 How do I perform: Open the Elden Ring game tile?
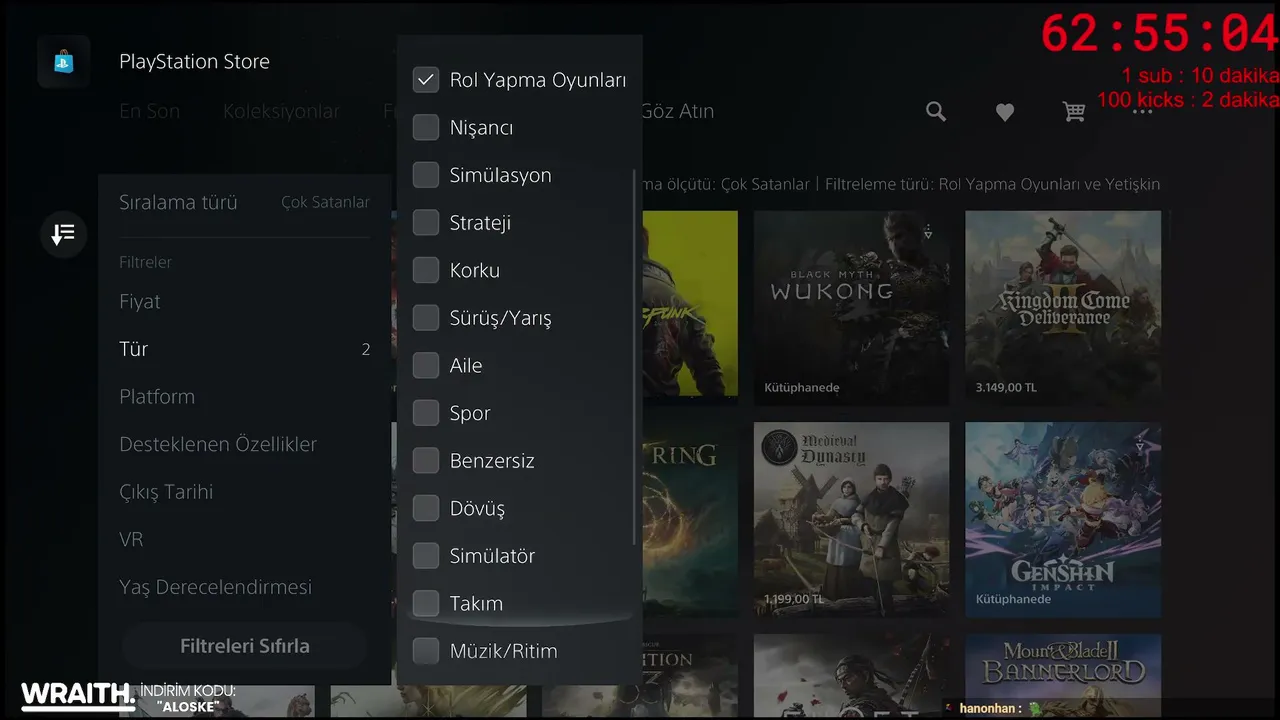[690, 520]
